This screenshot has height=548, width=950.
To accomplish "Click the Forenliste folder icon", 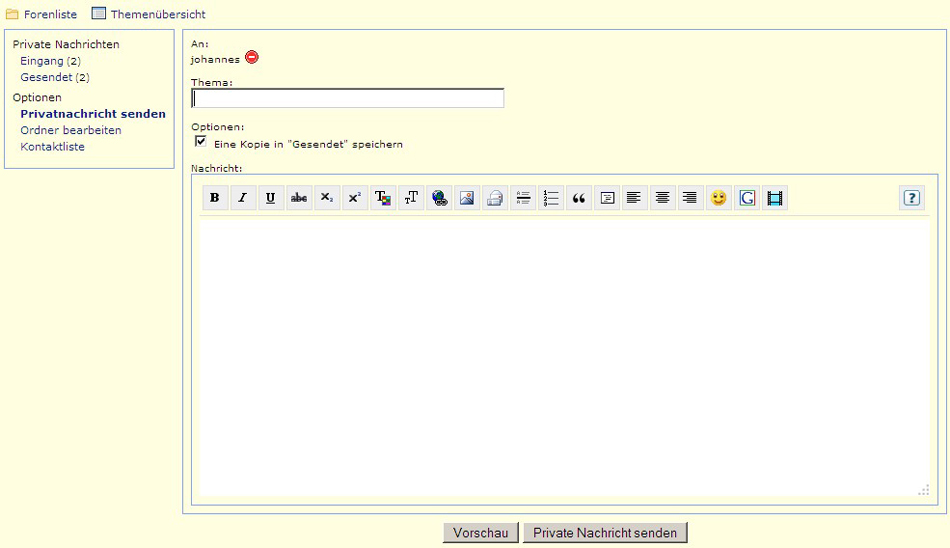I will (x=12, y=13).
